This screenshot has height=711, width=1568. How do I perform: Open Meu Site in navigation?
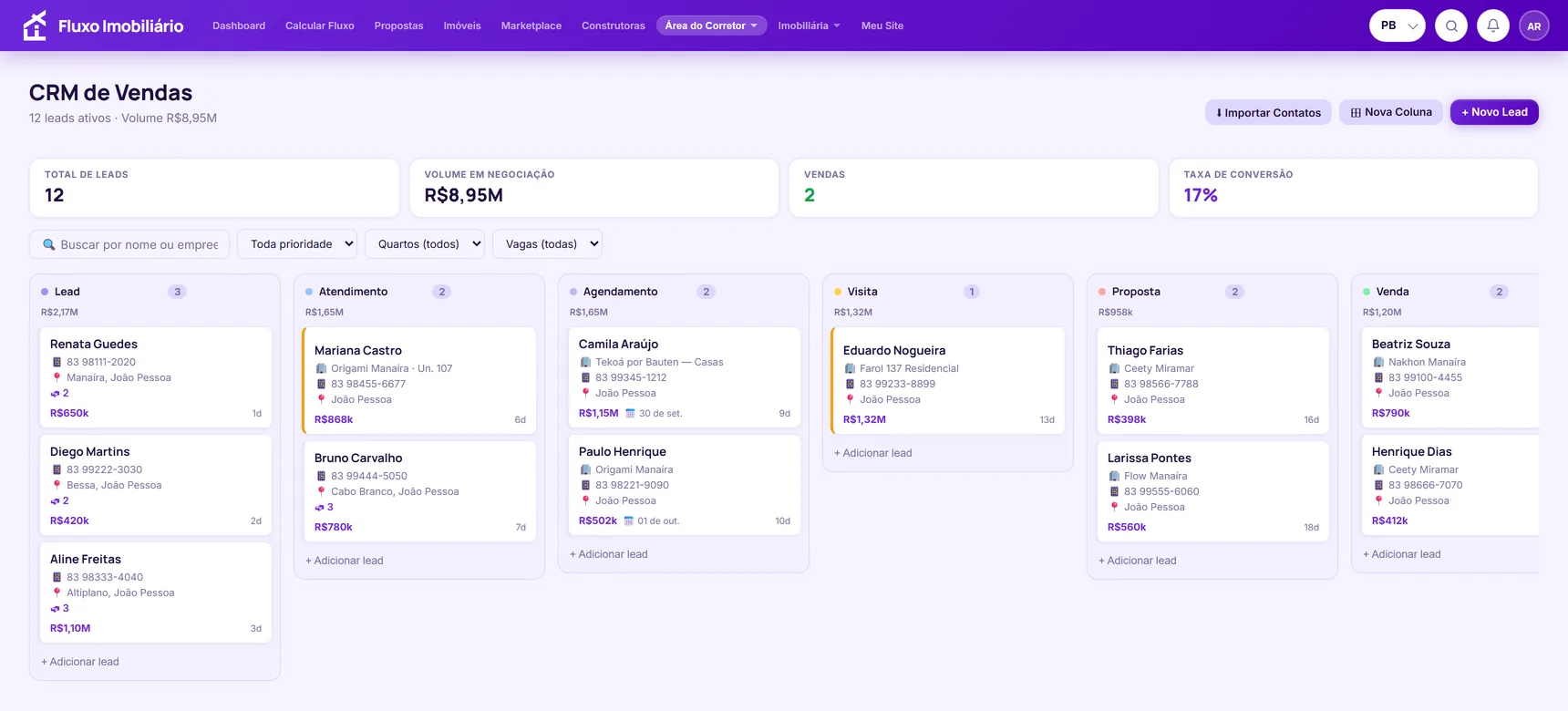[882, 26]
